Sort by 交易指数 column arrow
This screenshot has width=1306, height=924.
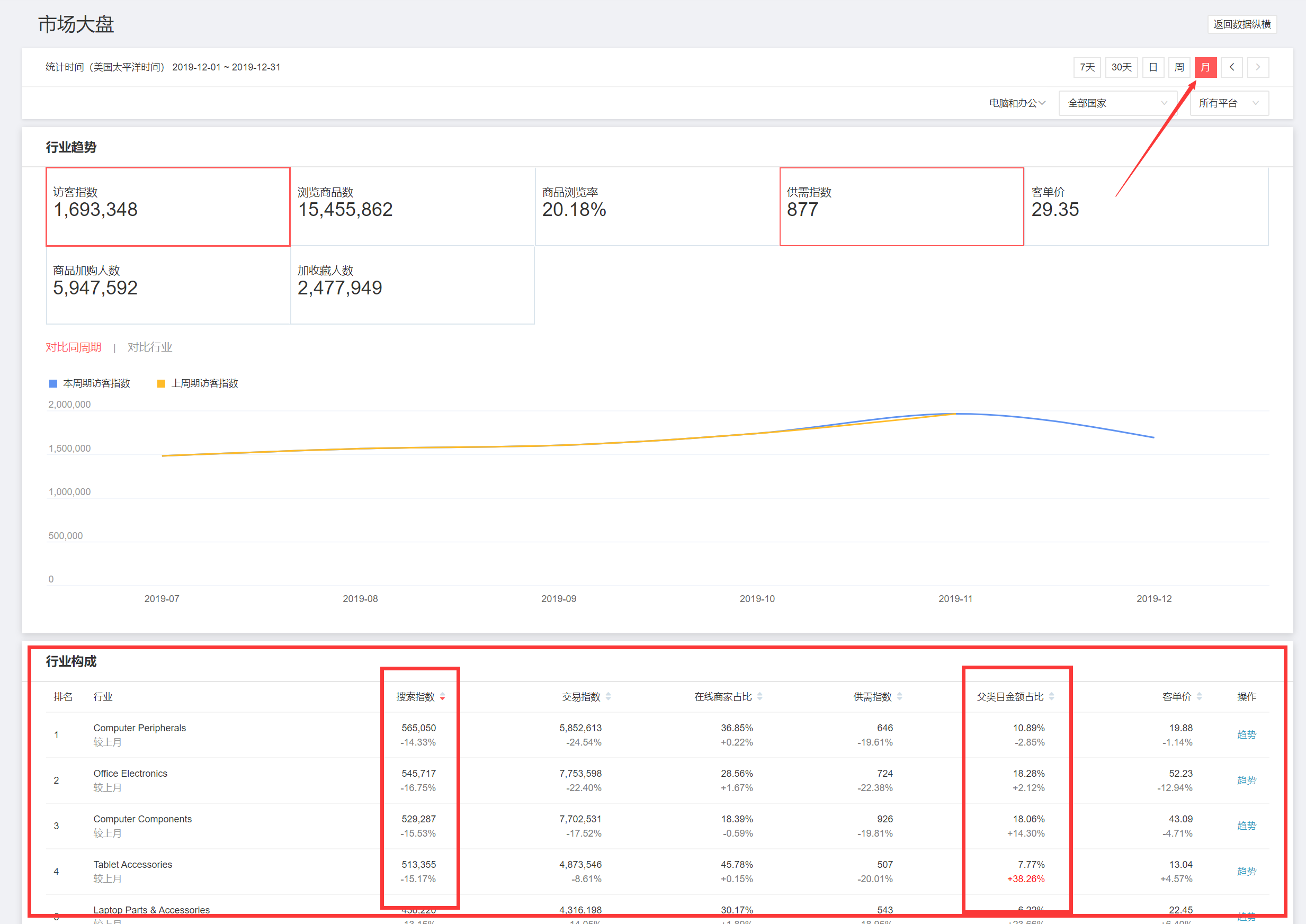pyautogui.click(x=609, y=697)
